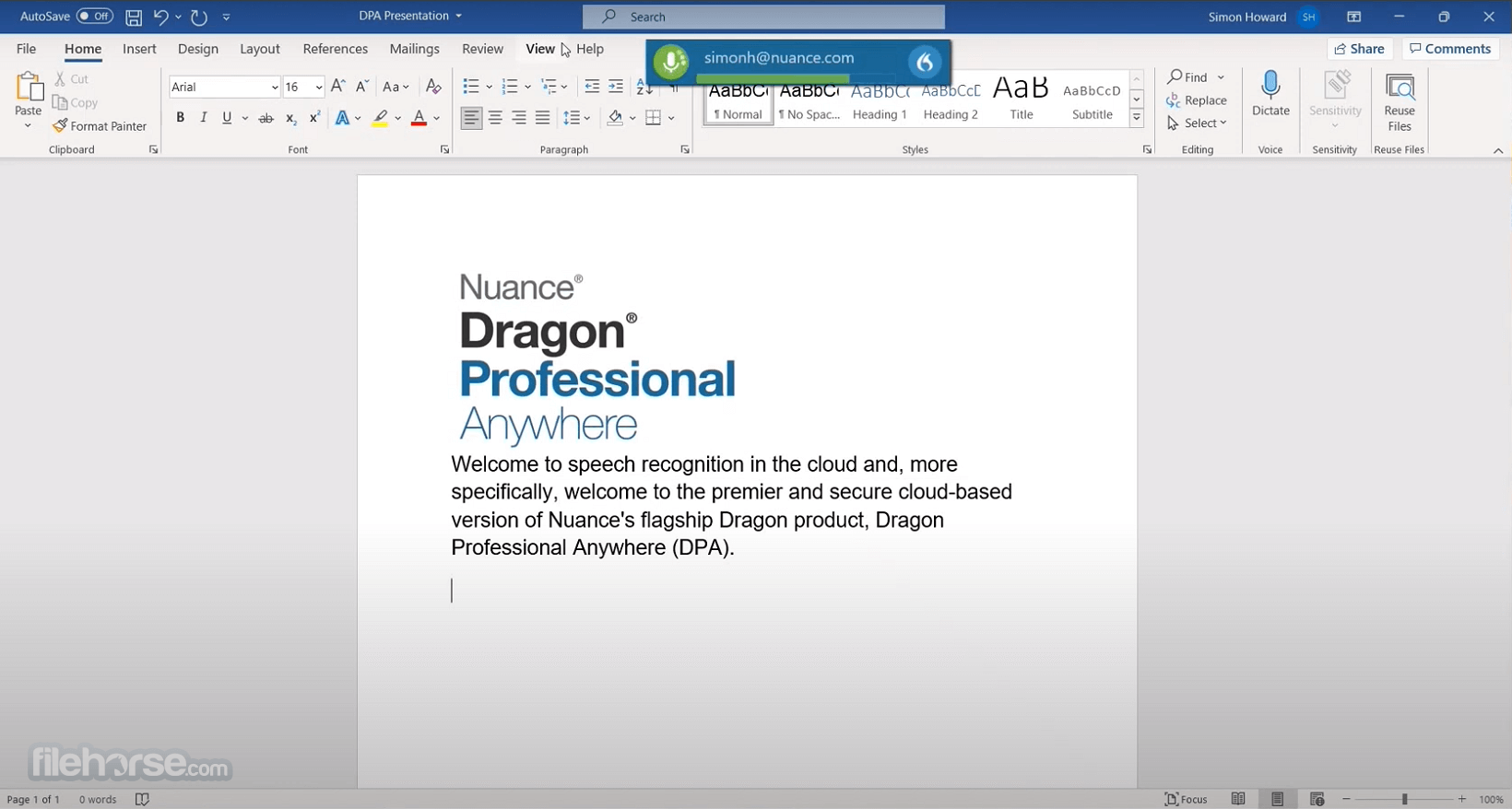Open the Paragraph dialog launcher
The height and width of the screenshot is (809, 1512).
tap(685, 149)
